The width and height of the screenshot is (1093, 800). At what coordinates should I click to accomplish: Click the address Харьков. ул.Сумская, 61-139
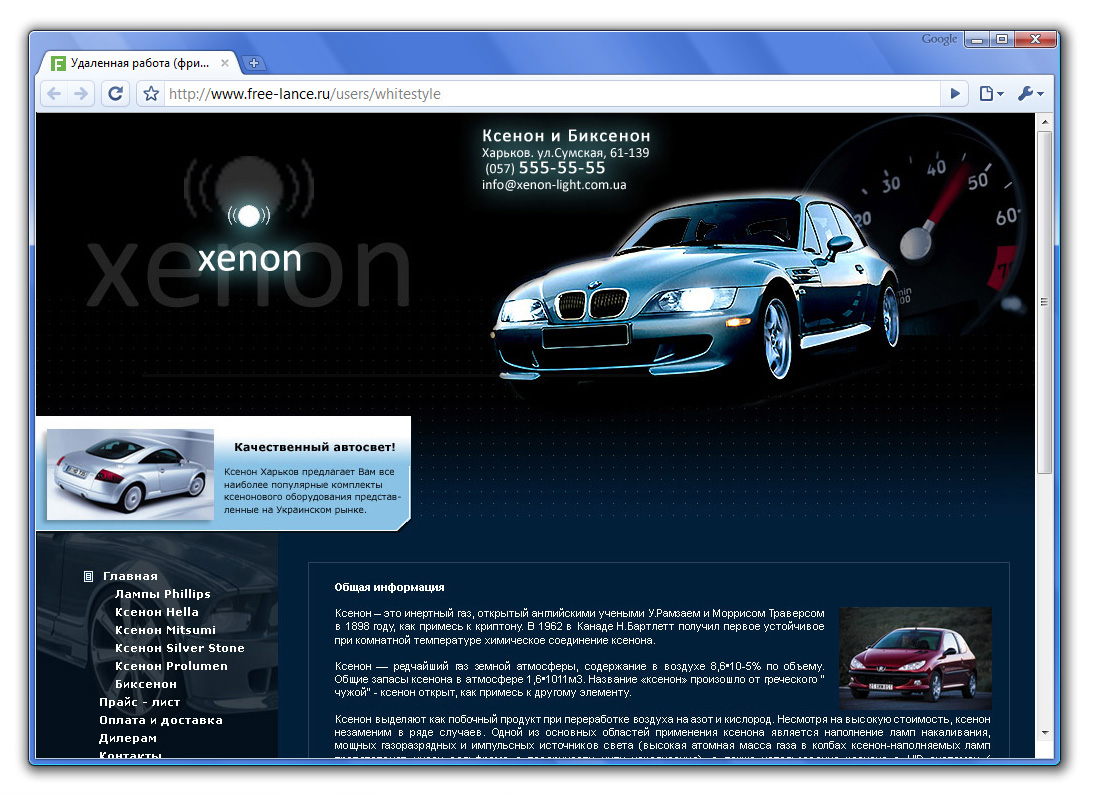click(x=565, y=153)
